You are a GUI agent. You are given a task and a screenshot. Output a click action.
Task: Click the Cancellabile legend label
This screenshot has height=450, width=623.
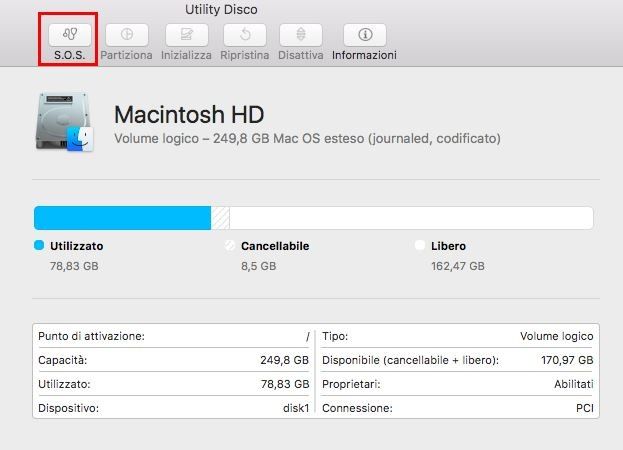click(275, 246)
